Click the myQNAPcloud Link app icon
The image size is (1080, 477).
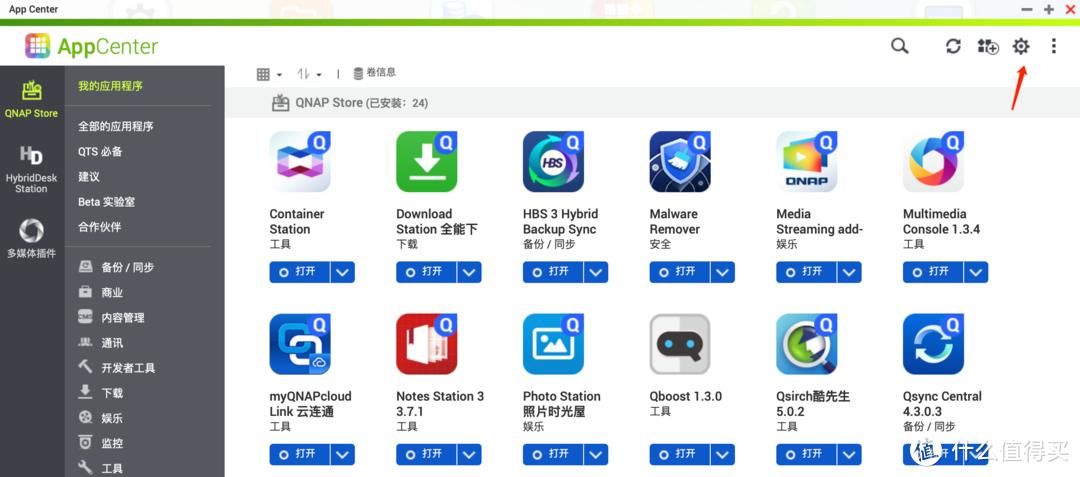tap(300, 344)
